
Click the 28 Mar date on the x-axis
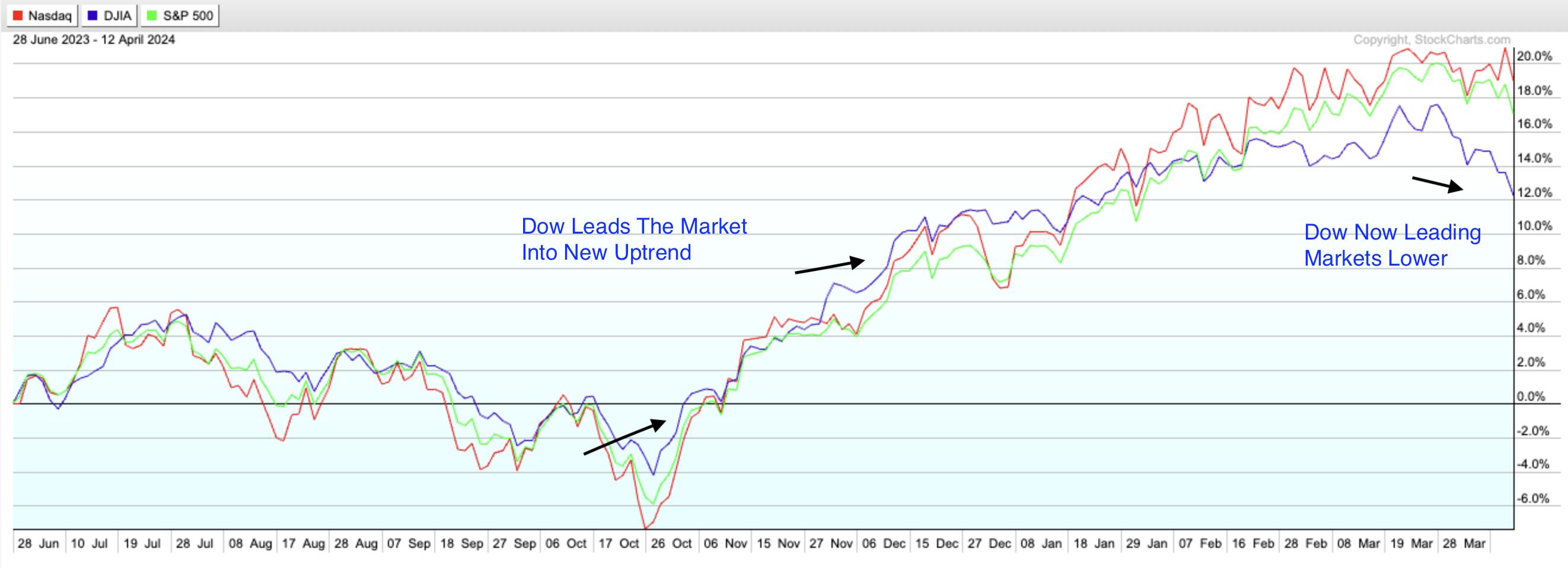(x=1463, y=544)
